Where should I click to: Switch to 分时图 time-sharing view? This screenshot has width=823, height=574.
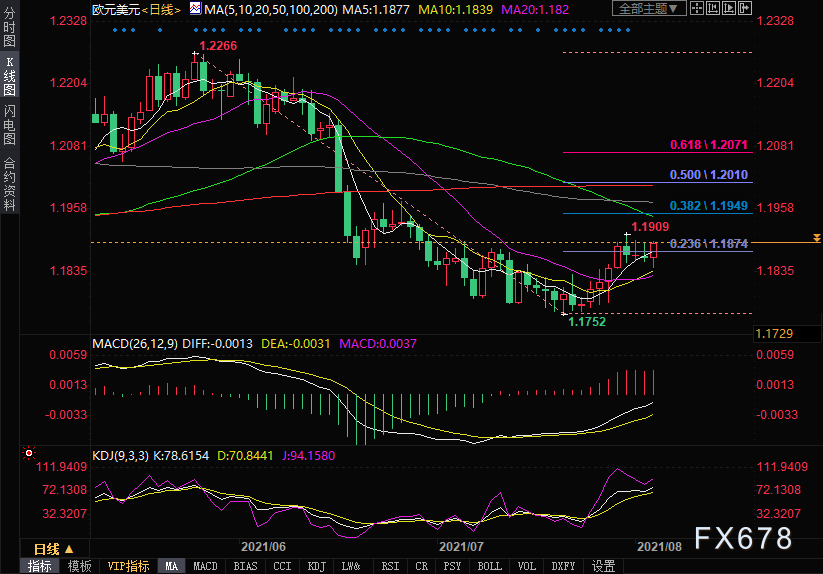click(x=9, y=27)
